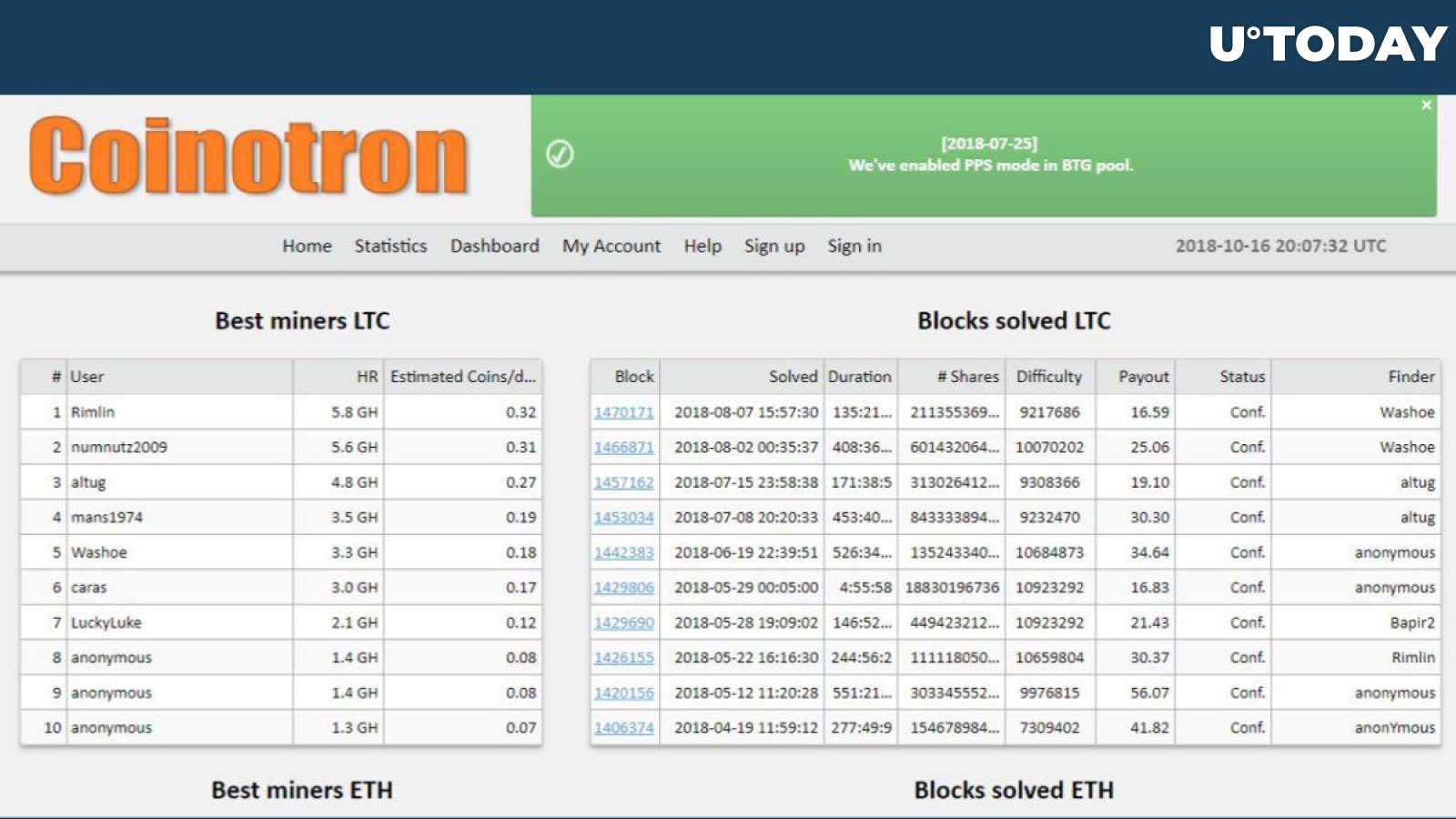The width and height of the screenshot is (1456, 819).
Task: Open My Account menu item
Action: tap(612, 246)
